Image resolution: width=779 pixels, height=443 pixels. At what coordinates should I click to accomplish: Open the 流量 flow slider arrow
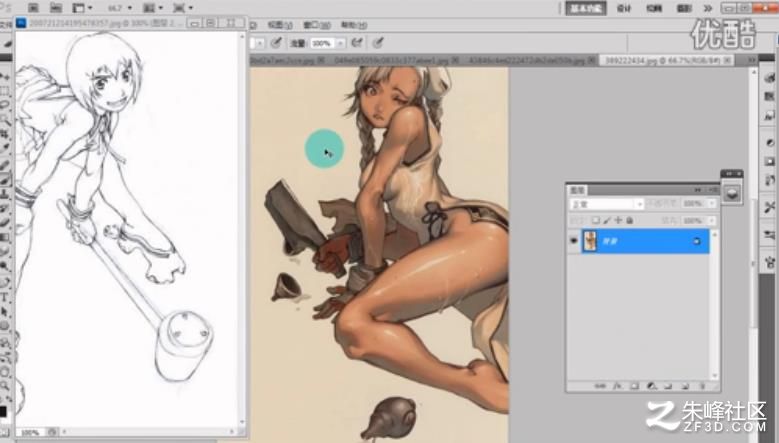tap(340, 43)
